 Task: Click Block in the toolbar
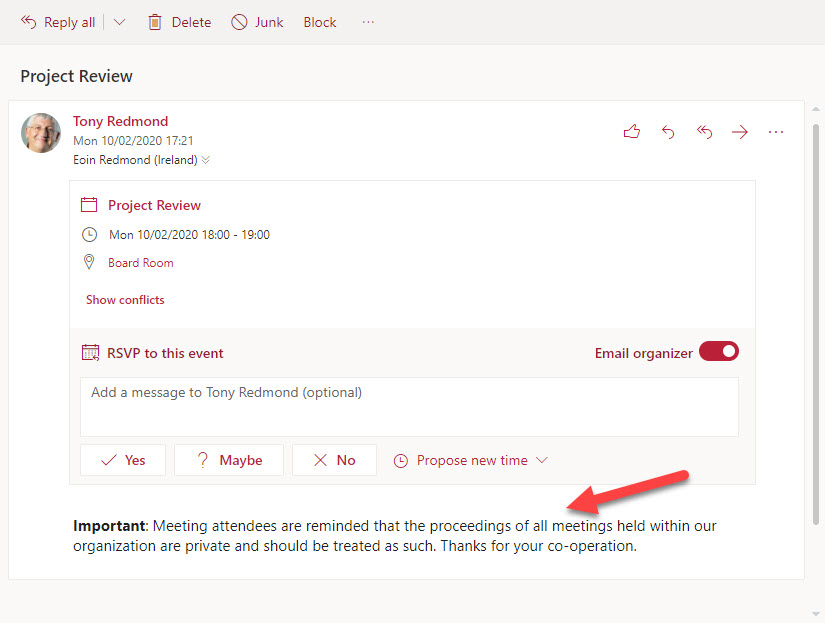pos(320,22)
